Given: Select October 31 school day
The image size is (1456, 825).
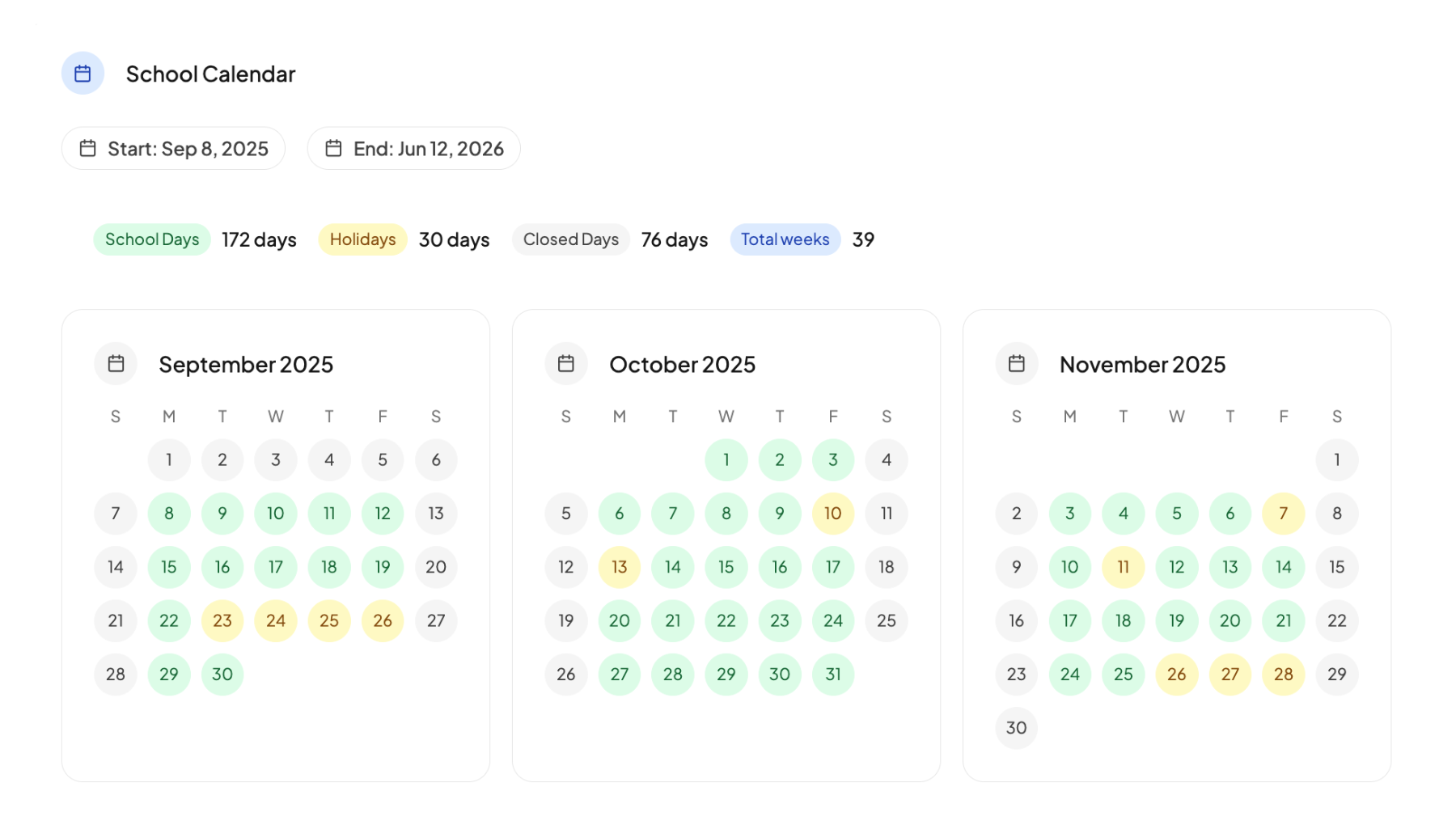Looking at the screenshot, I should [x=833, y=674].
